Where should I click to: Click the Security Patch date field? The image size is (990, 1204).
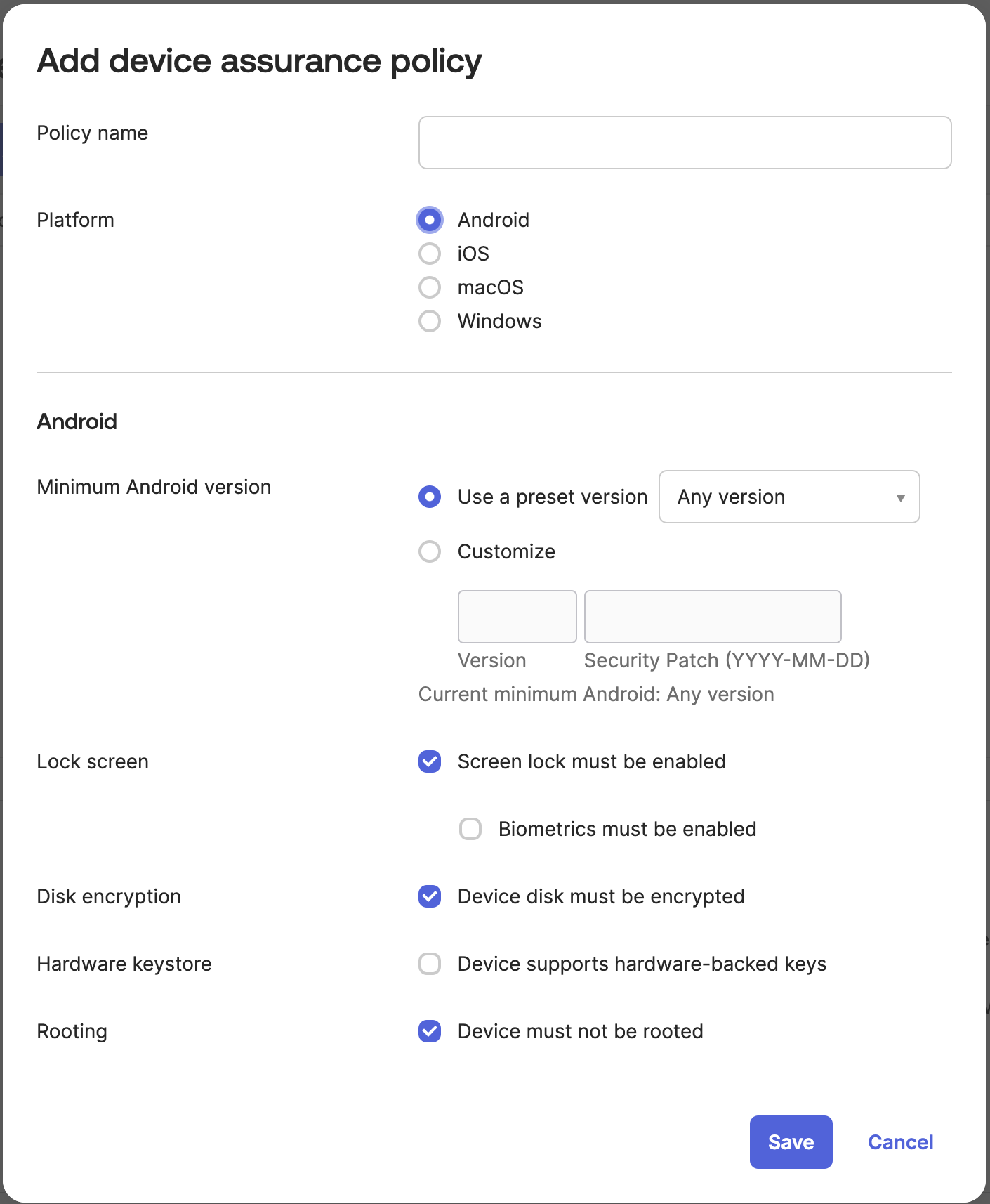click(712, 617)
